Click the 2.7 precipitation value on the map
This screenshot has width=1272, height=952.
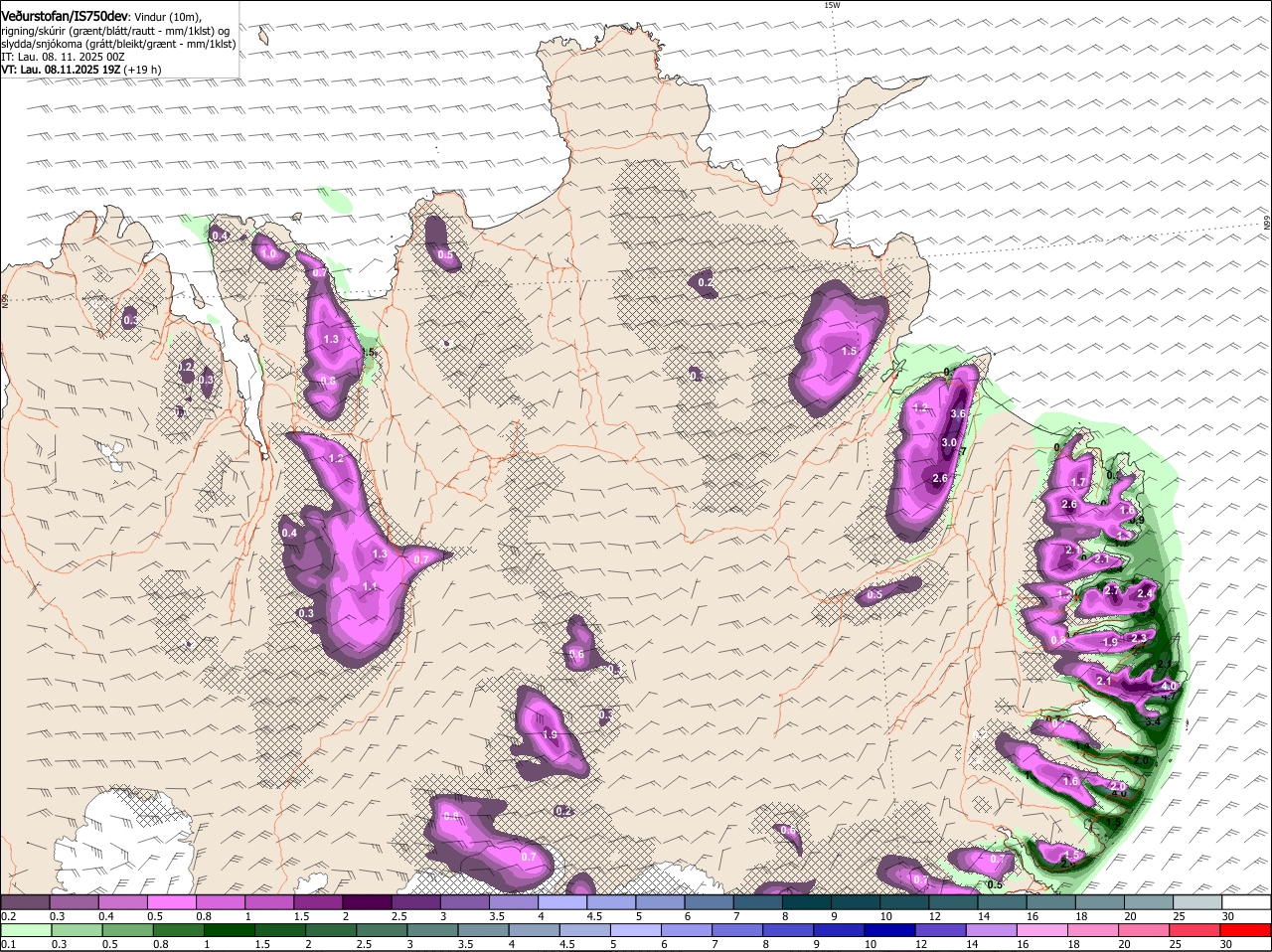(x=1112, y=592)
